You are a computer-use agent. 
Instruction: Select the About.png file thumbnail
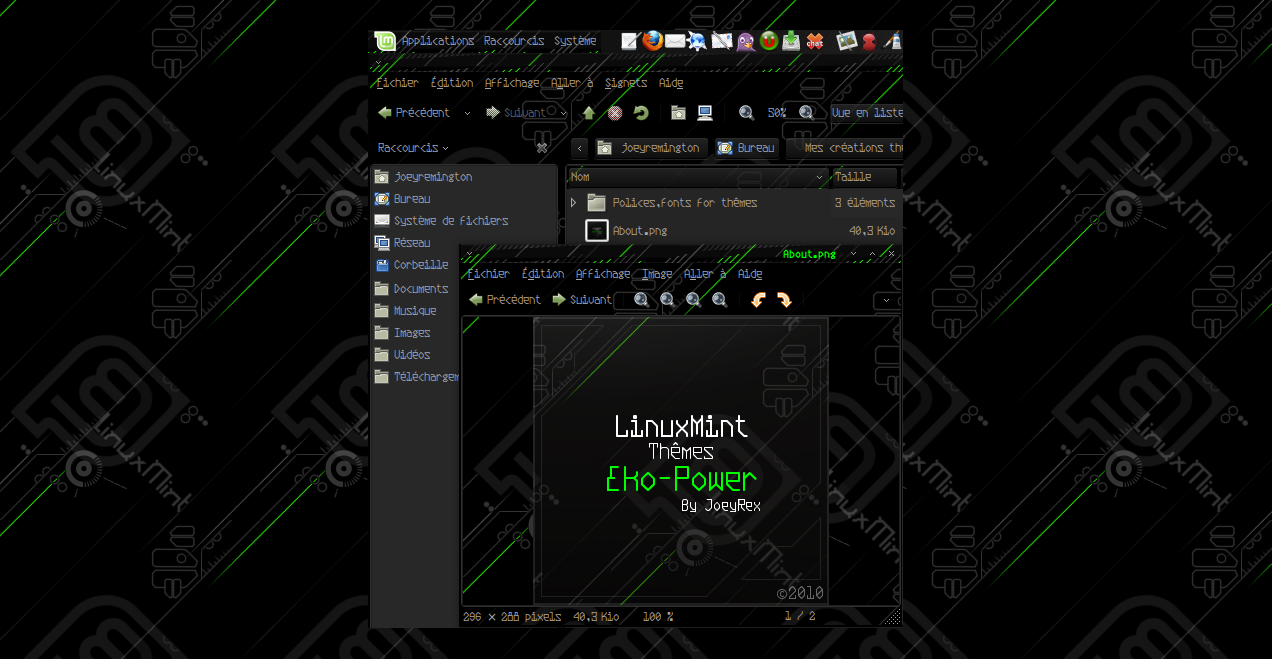point(597,230)
